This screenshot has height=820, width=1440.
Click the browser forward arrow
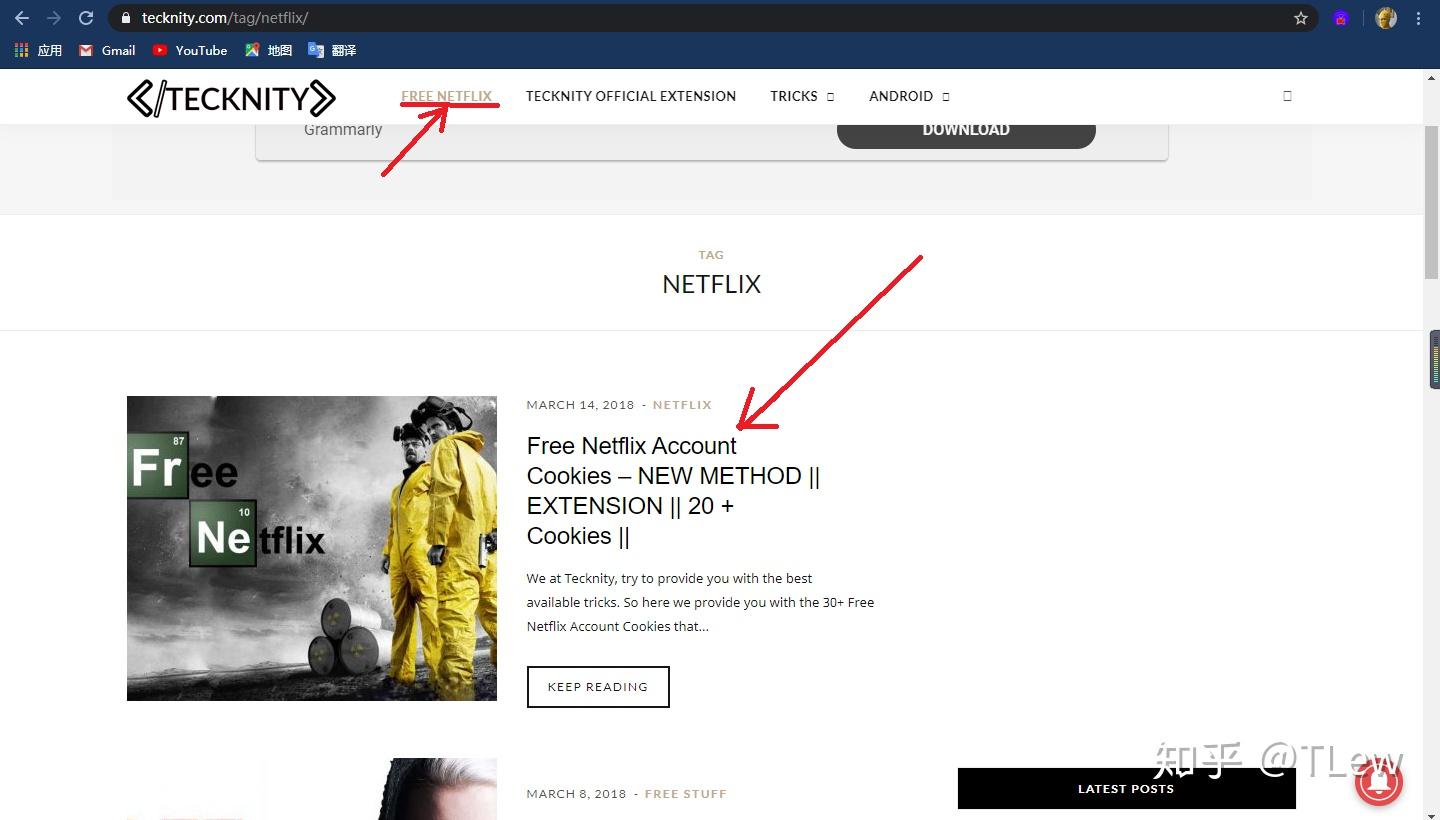pyautogui.click(x=54, y=18)
